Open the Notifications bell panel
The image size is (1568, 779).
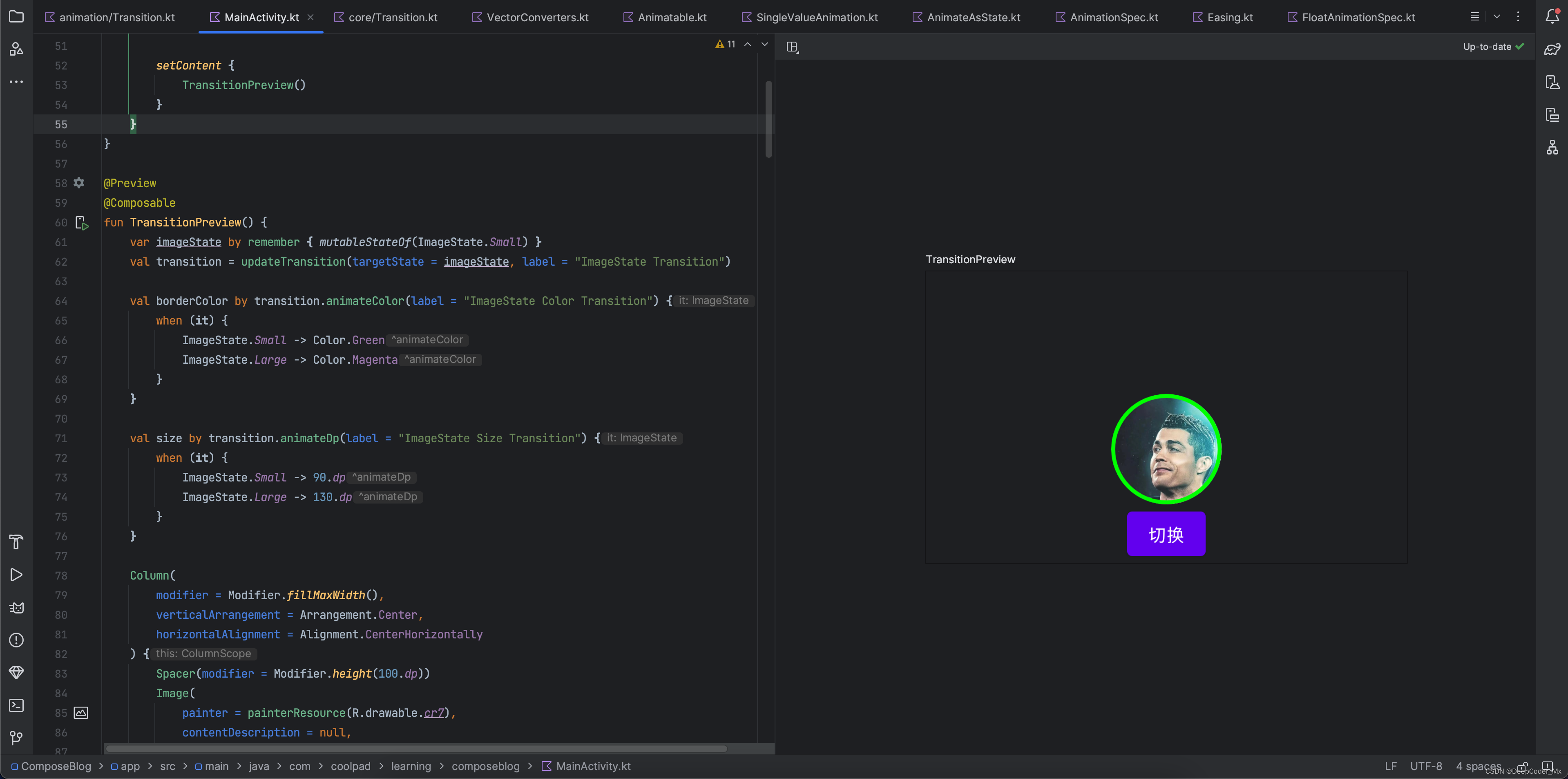point(1552,16)
